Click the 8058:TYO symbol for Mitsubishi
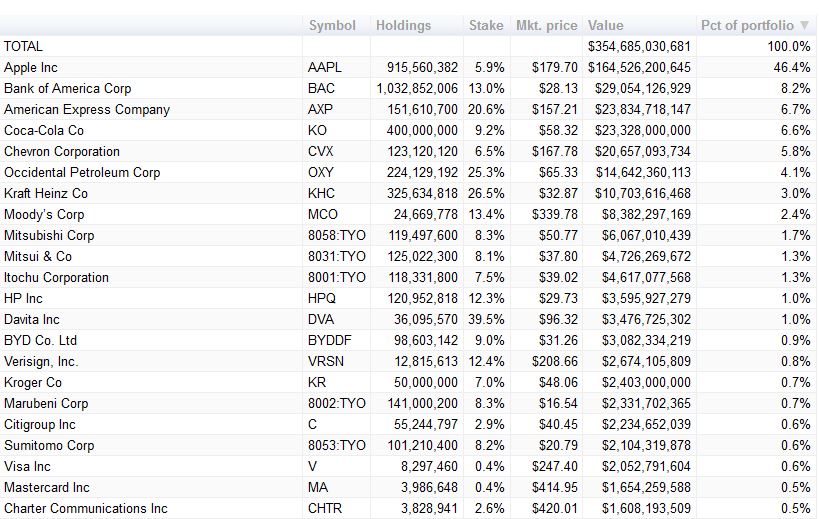Image resolution: width=819 pixels, height=519 pixels. click(337, 235)
